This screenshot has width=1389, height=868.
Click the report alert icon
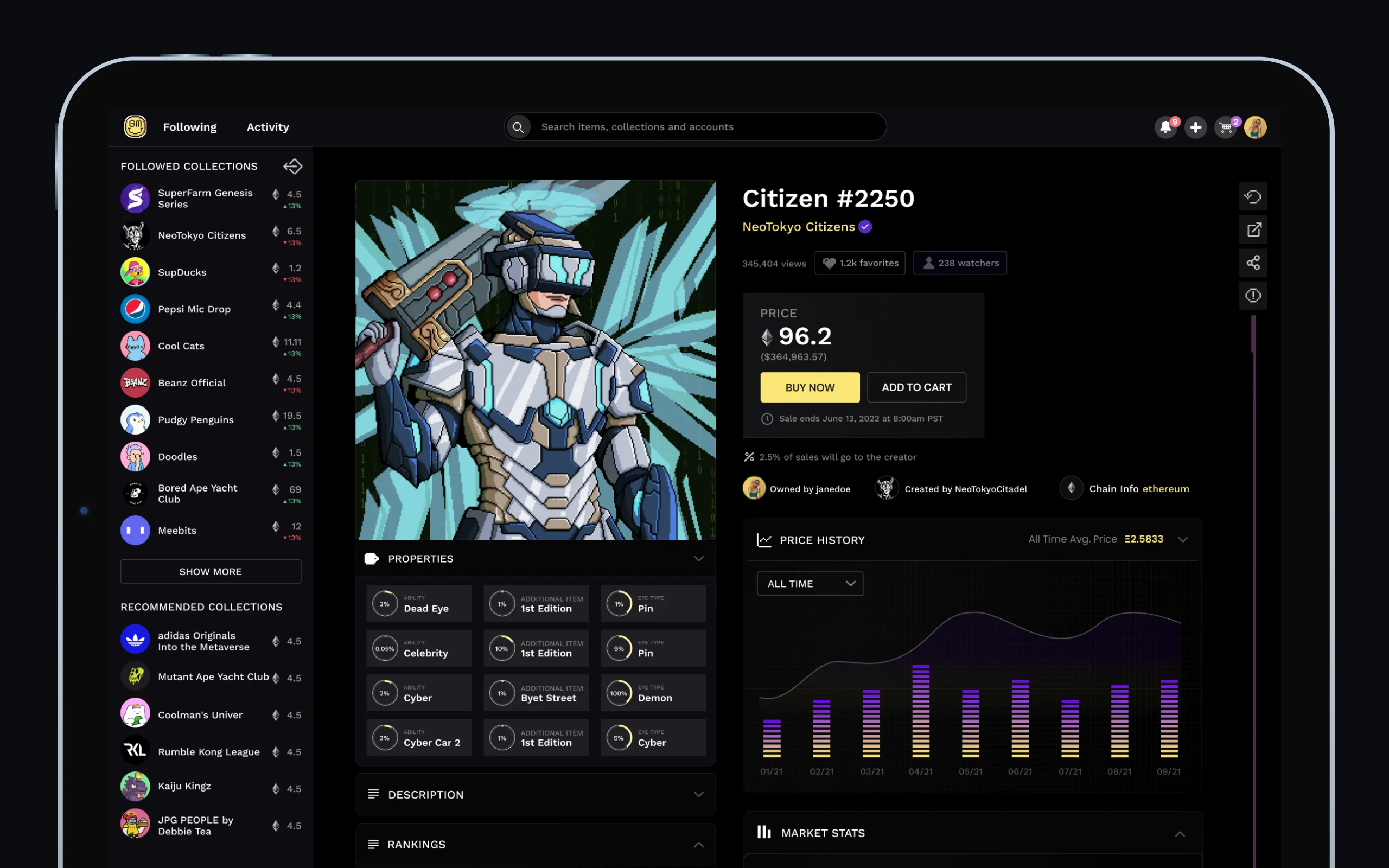[x=1253, y=296]
